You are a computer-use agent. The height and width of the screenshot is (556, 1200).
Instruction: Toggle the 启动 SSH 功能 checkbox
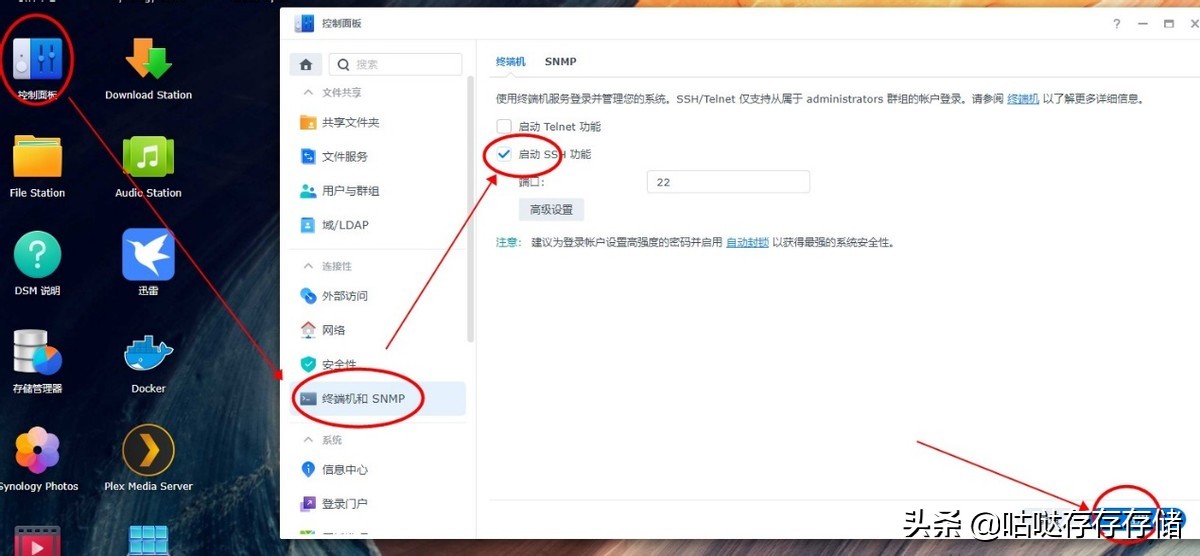504,154
